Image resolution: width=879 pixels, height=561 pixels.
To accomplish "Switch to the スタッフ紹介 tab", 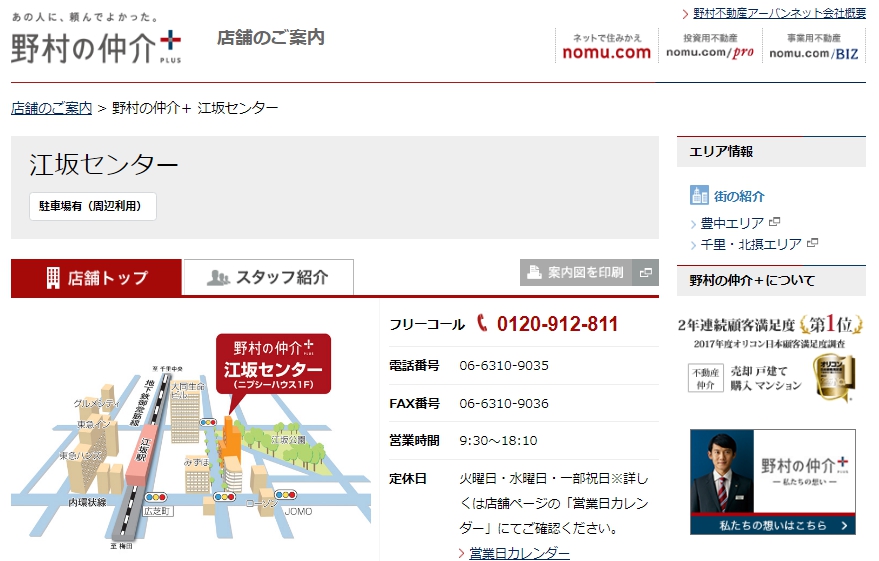I will pyautogui.click(x=269, y=277).
